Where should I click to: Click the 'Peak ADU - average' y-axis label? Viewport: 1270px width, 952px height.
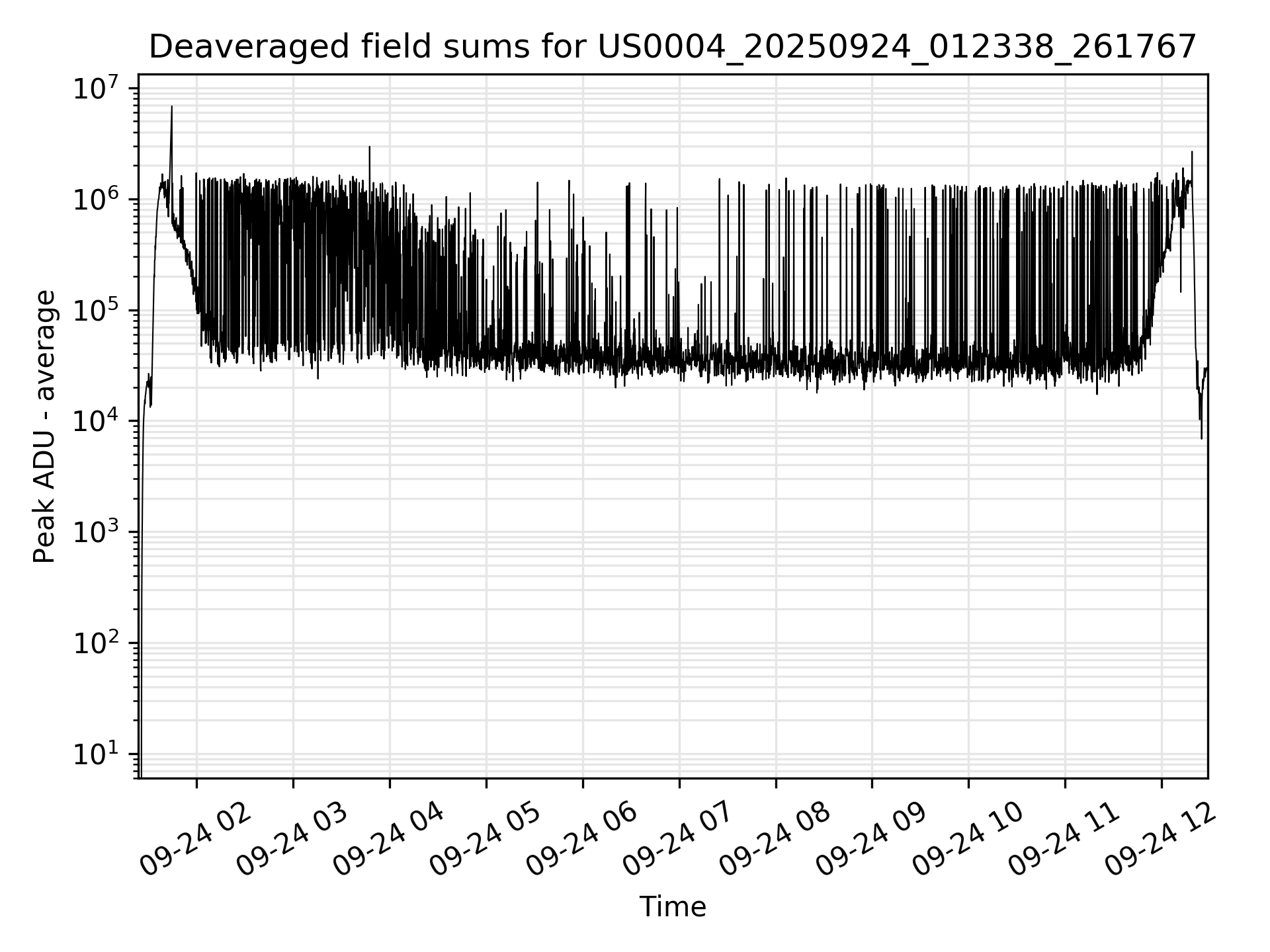coord(45,426)
